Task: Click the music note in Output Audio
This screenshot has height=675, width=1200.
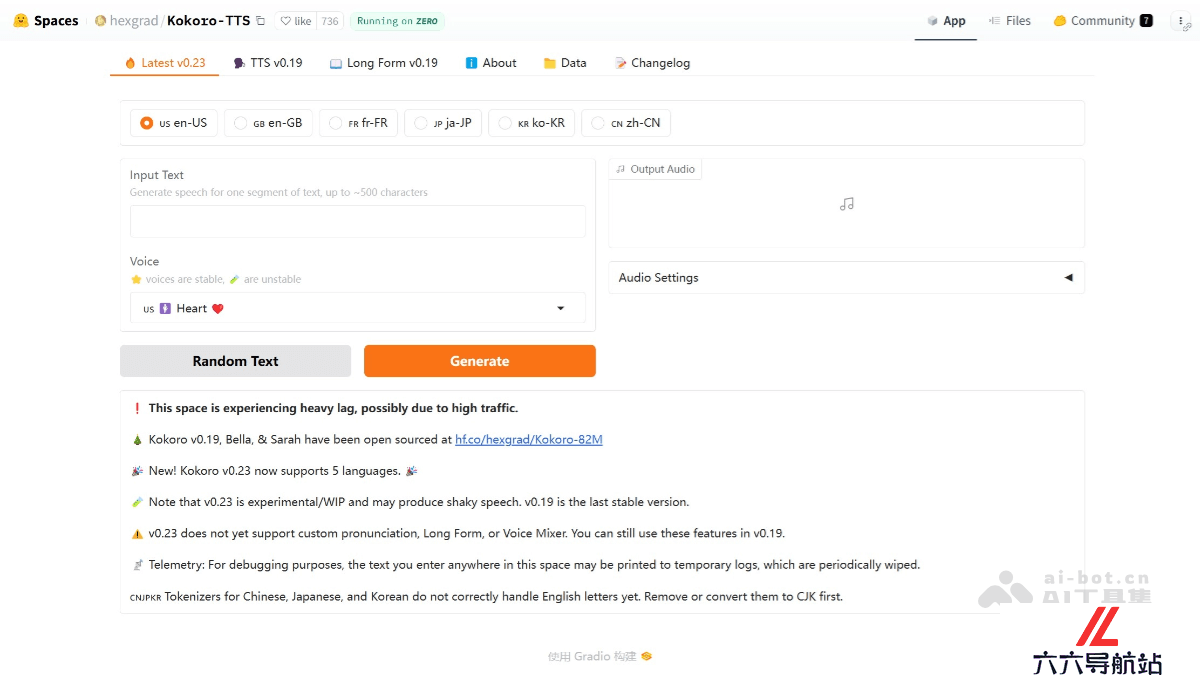Action: tap(847, 204)
